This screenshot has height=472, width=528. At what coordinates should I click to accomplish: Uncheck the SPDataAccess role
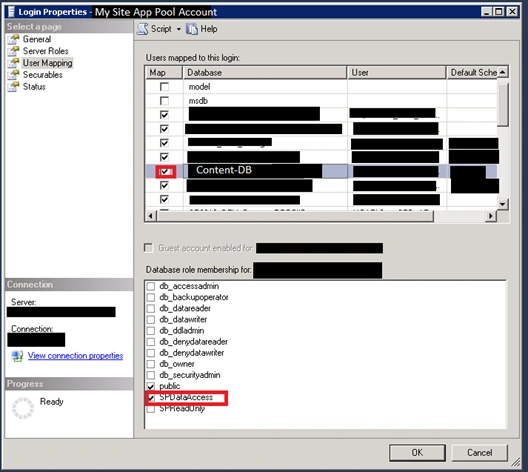click(x=151, y=398)
